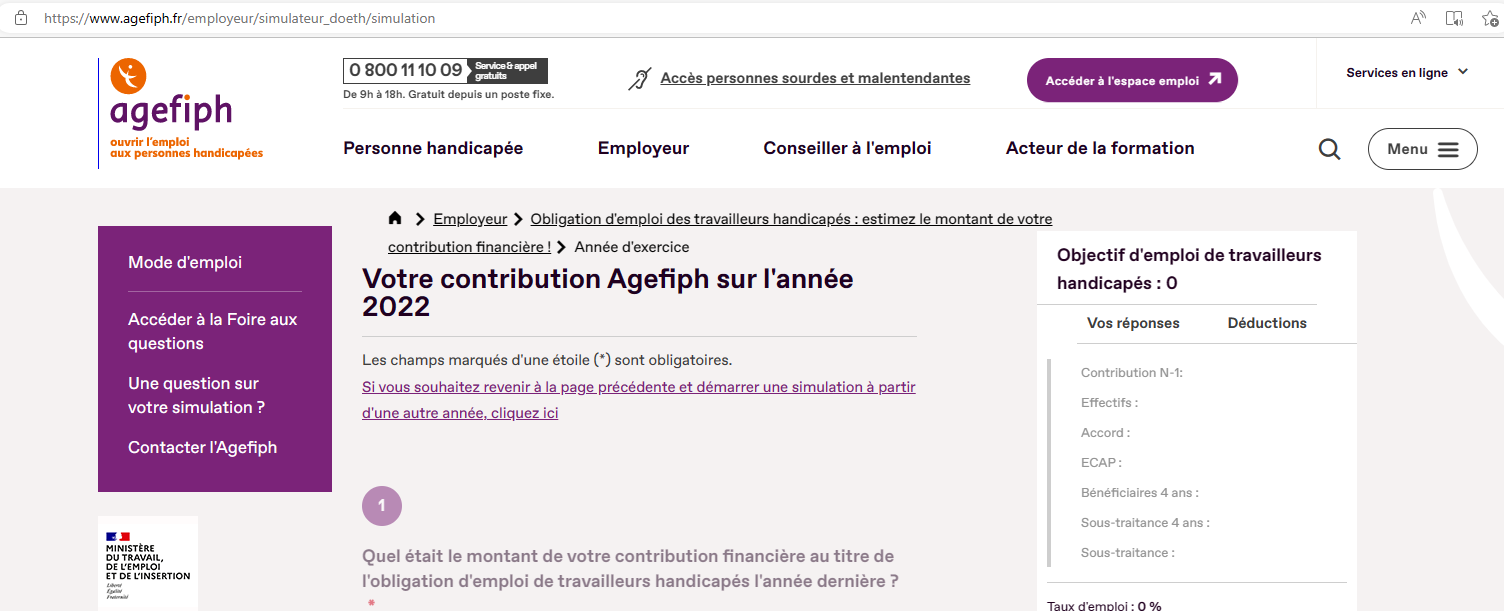Viewport: 1504px width, 611px height.
Task: Click Accéder à l'espace emploi button
Action: [1132, 80]
